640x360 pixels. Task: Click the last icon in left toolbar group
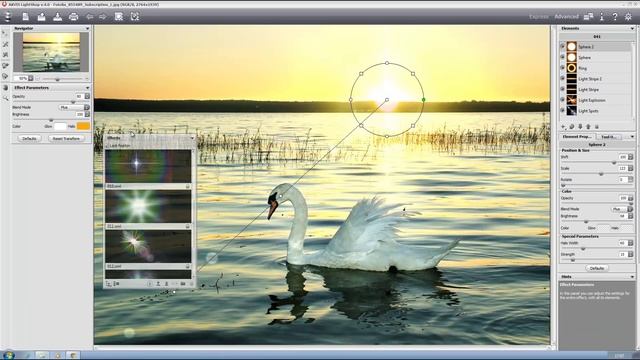(135, 16)
